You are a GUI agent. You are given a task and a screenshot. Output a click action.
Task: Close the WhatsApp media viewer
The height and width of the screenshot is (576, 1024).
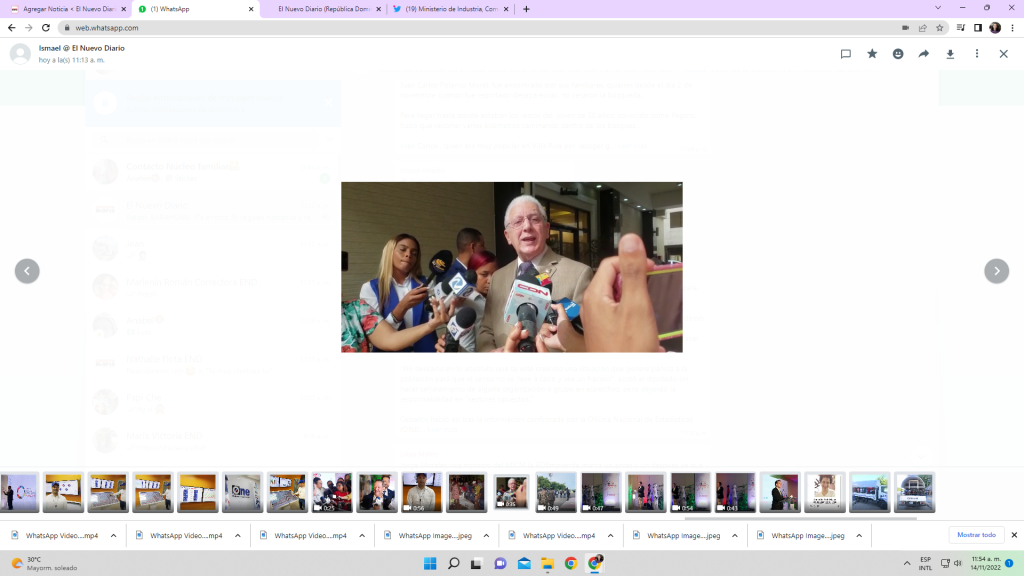pos(1003,54)
